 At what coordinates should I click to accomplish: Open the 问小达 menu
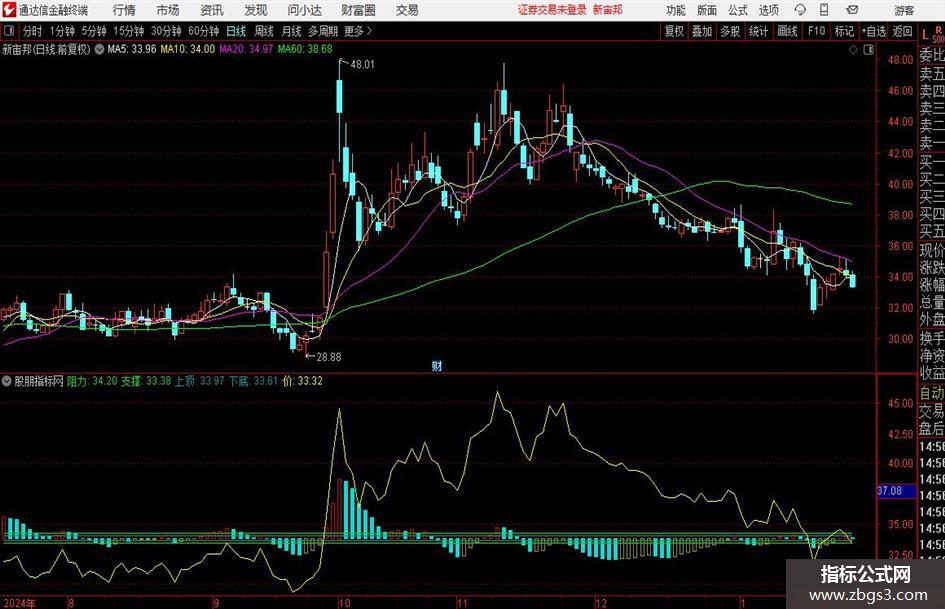(x=304, y=10)
